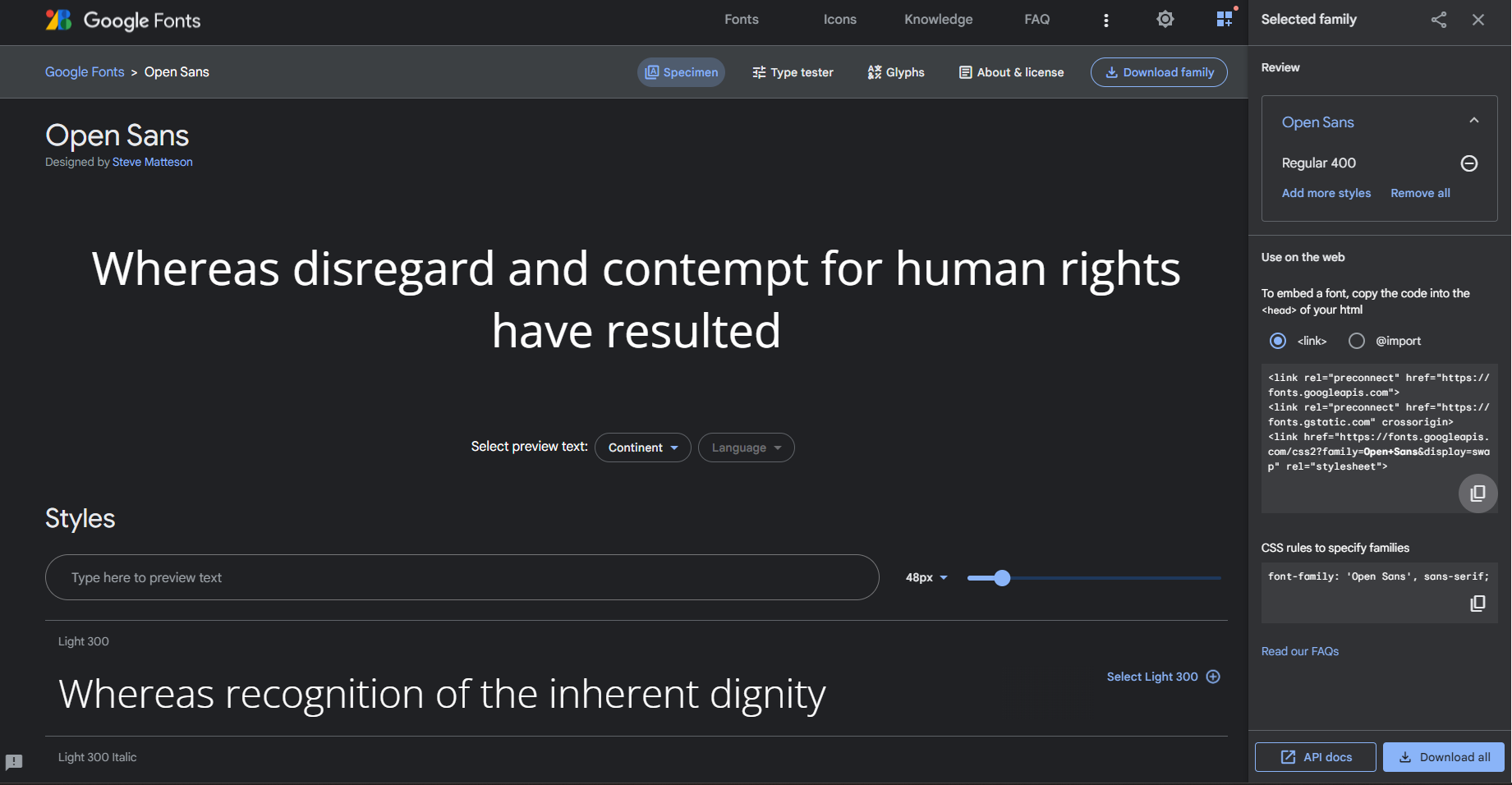
Task: Switch to the About & license tab
Action: (x=1012, y=72)
